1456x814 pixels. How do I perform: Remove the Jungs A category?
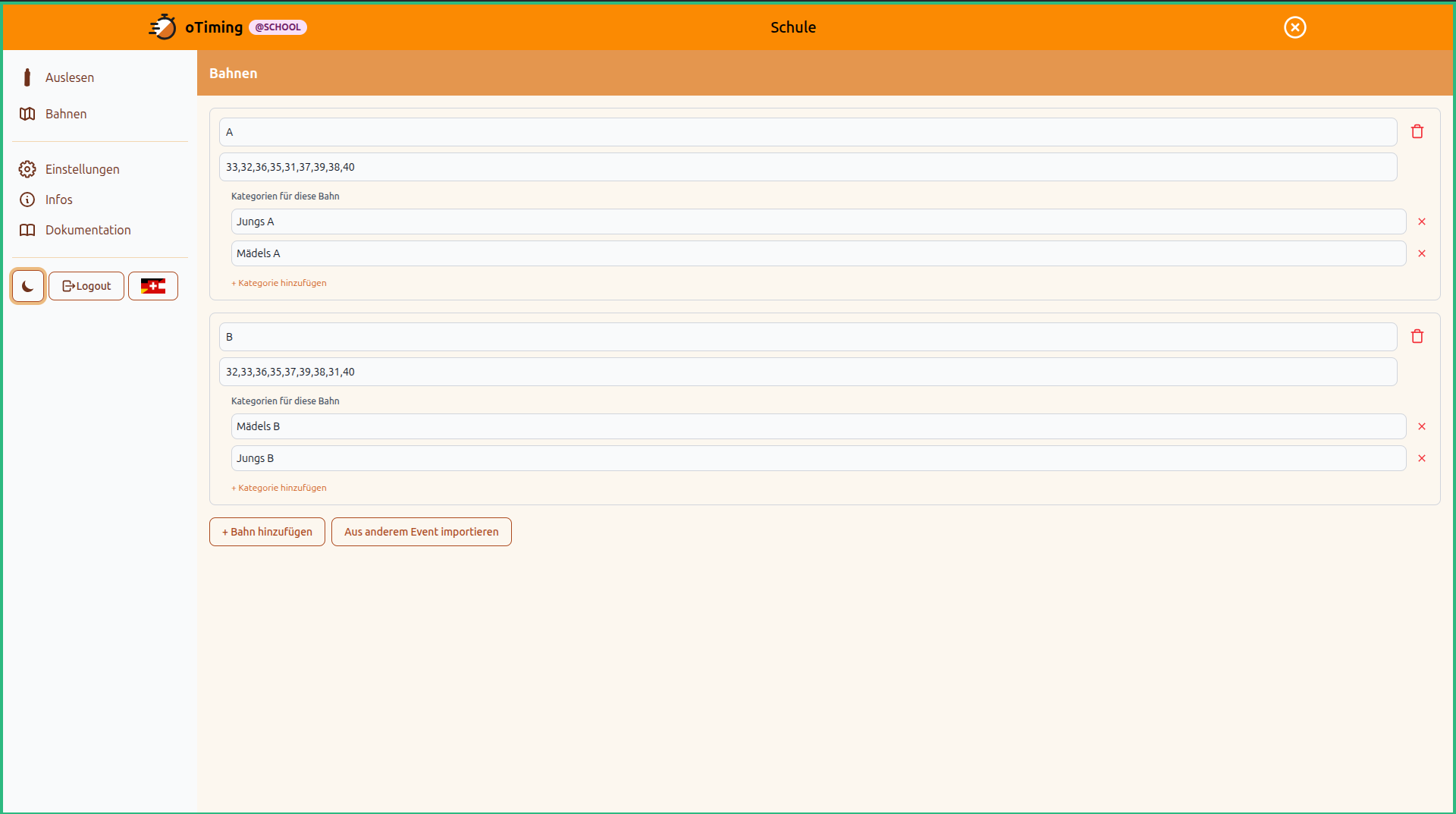1422,222
